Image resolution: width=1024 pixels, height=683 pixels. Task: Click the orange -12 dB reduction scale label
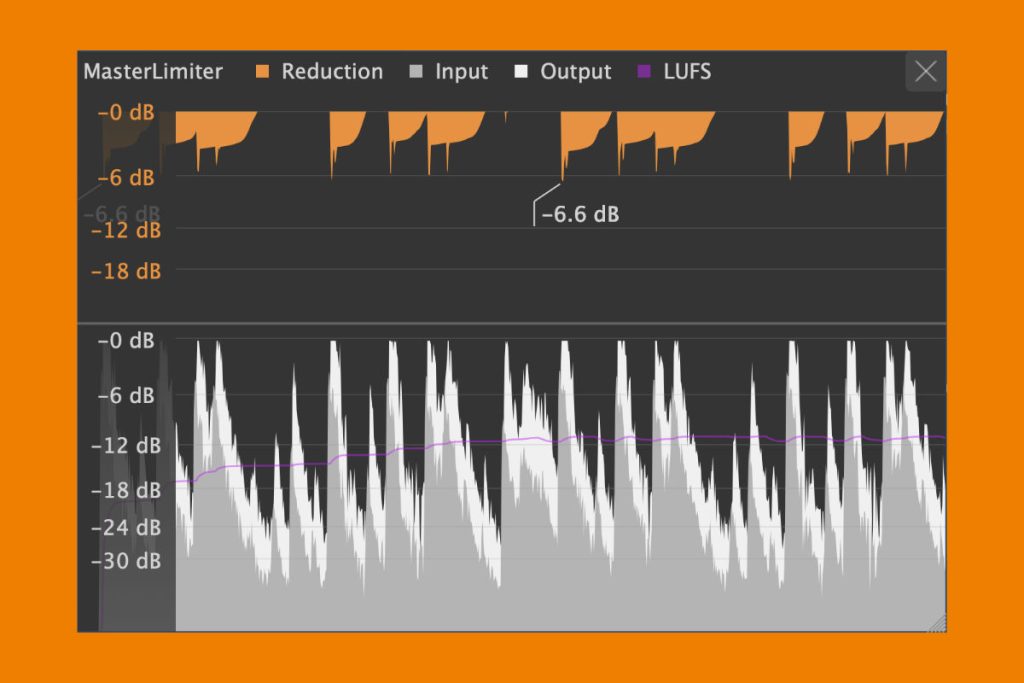pyautogui.click(x=126, y=230)
